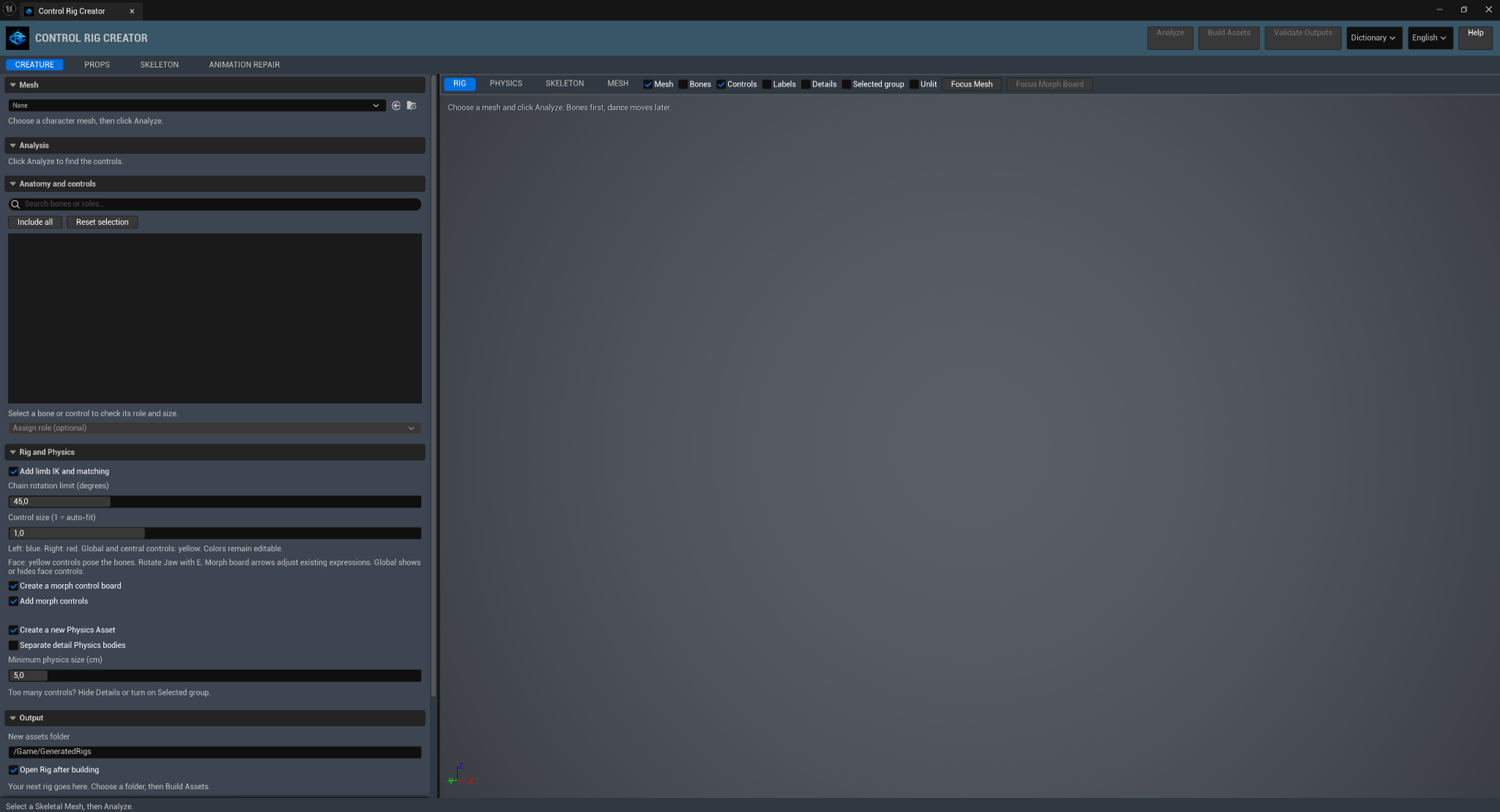Click the Control size slider
The image size is (1500, 812).
pyautogui.click(x=214, y=533)
